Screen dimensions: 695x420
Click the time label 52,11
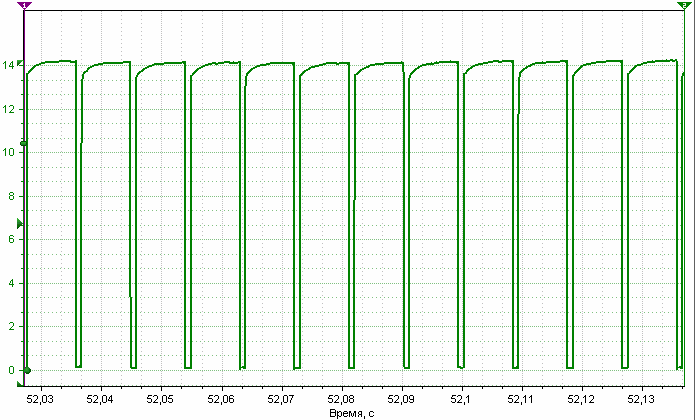(x=521, y=399)
